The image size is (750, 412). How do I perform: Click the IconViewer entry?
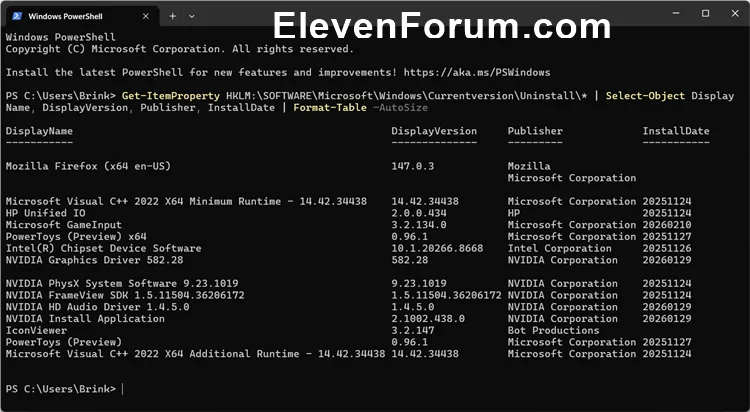coord(36,330)
